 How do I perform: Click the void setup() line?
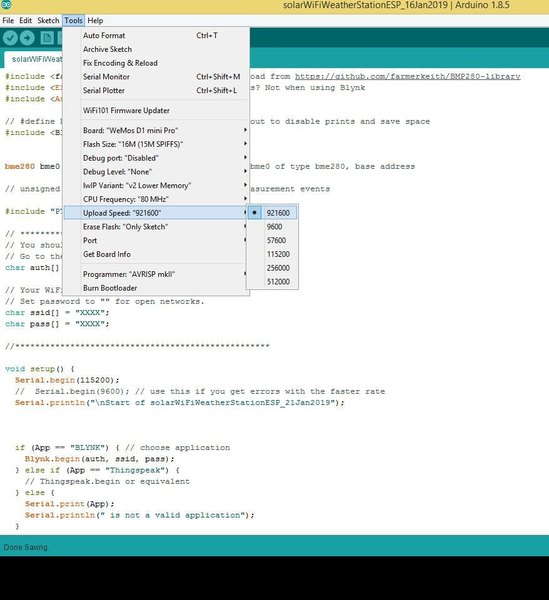click(40, 369)
